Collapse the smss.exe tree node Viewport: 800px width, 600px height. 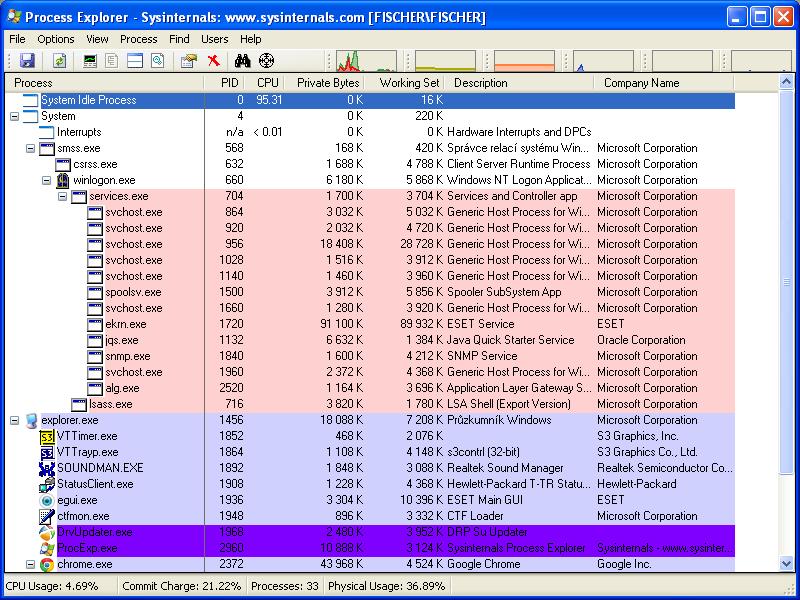(31, 148)
